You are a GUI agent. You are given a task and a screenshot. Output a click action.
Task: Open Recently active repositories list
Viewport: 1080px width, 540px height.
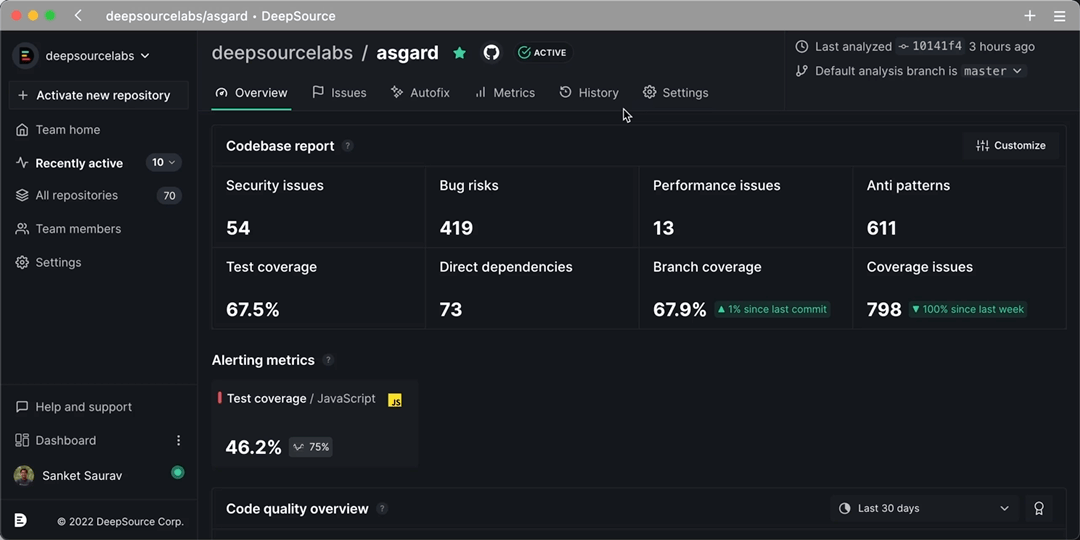pyautogui.click(x=79, y=163)
